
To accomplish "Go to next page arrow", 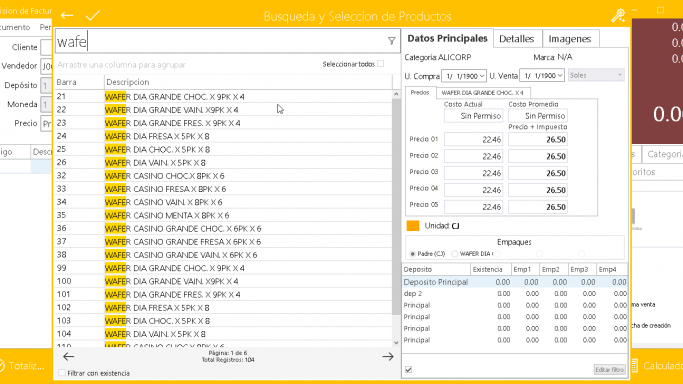I will click(388, 357).
